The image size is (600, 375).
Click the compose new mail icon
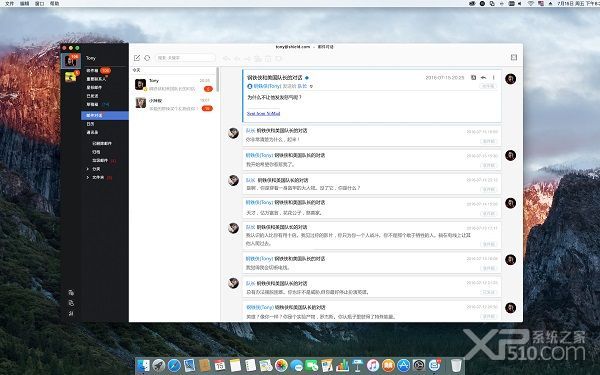pyautogui.click(x=137, y=58)
